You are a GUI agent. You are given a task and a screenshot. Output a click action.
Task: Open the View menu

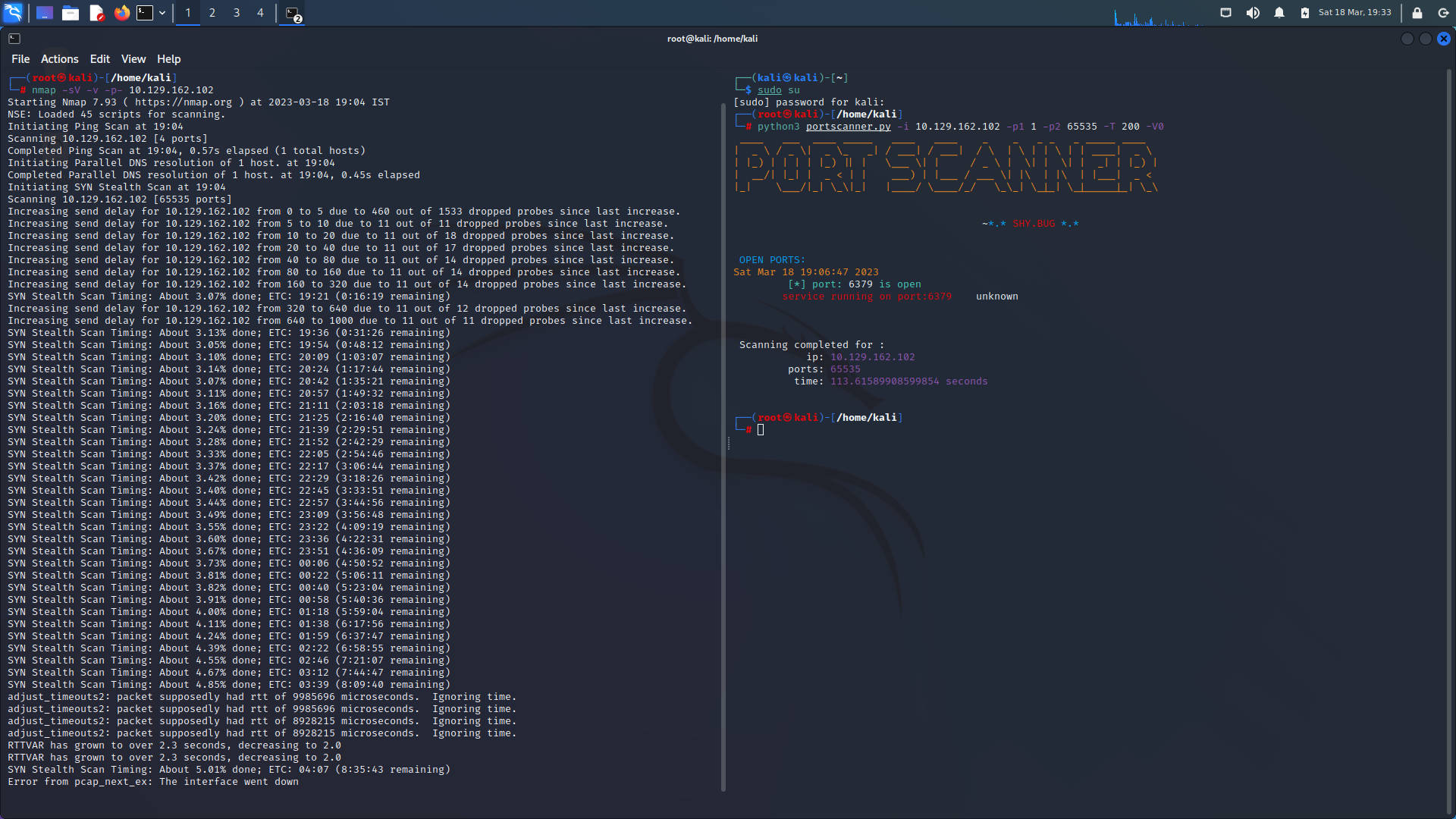click(133, 58)
